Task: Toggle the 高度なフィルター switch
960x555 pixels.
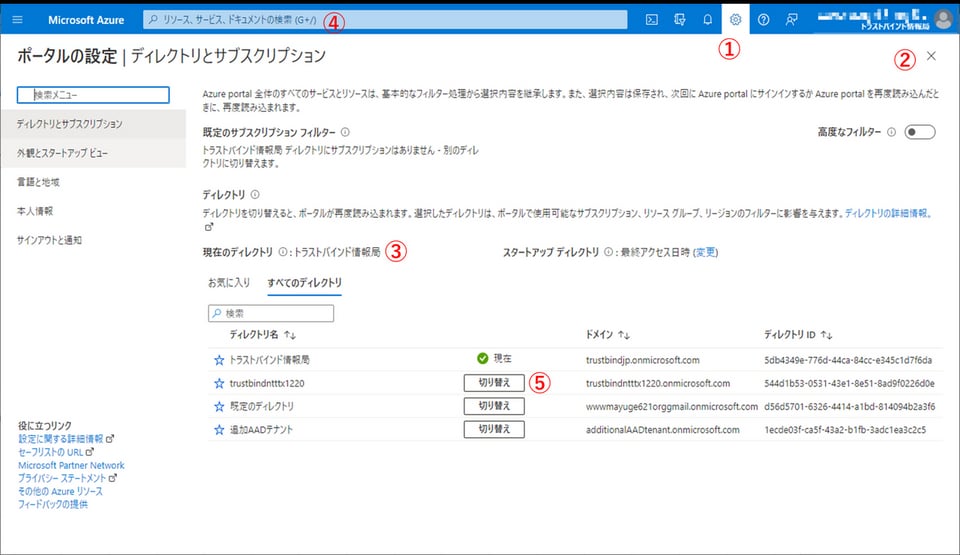Action: coord(920,132)
